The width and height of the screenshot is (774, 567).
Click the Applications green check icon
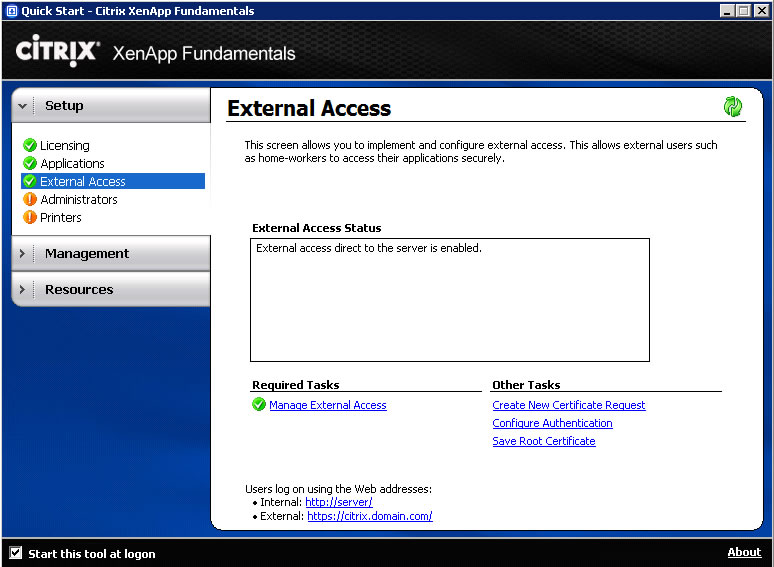point(30,163)
